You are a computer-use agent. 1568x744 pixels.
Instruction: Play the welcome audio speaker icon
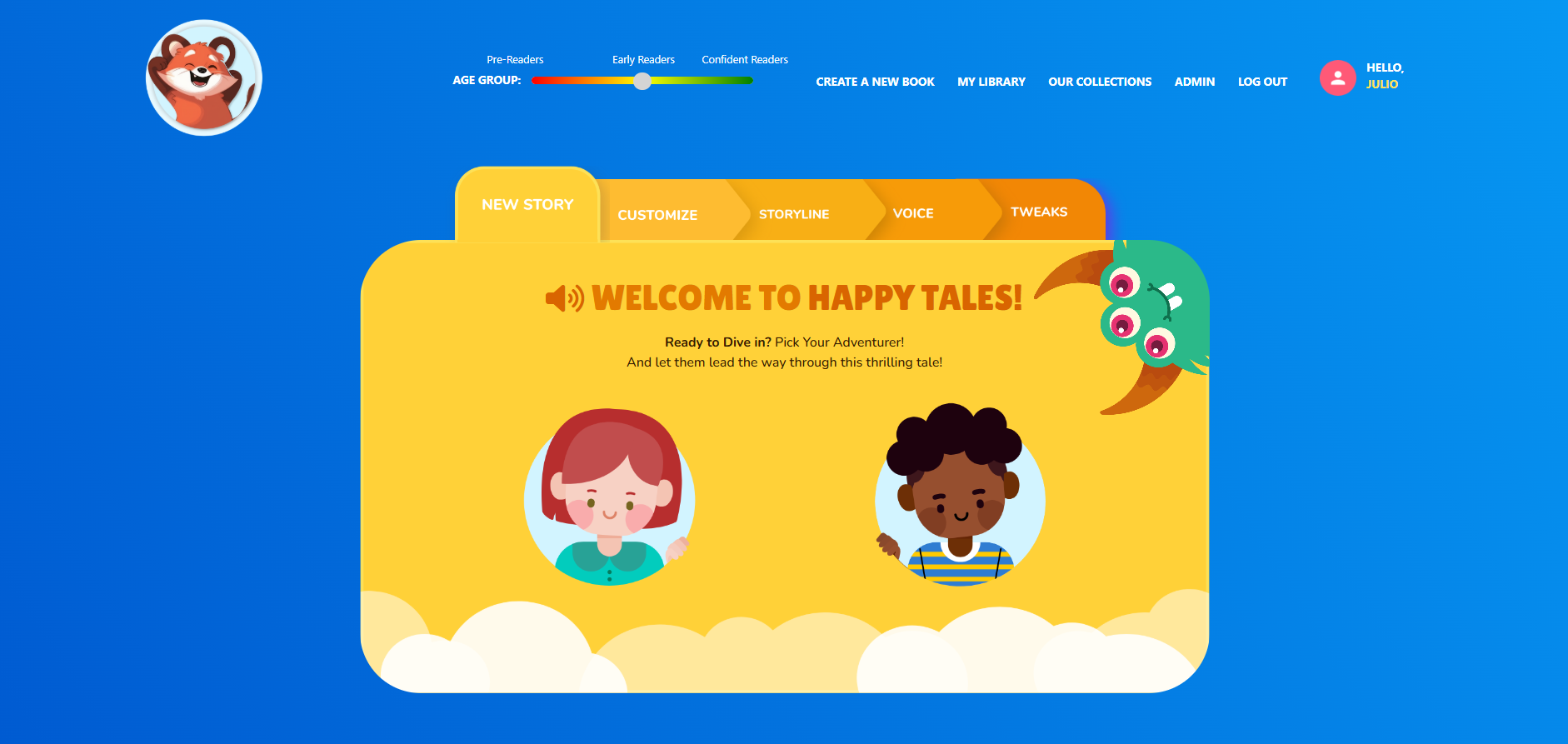tap(564, 297)
